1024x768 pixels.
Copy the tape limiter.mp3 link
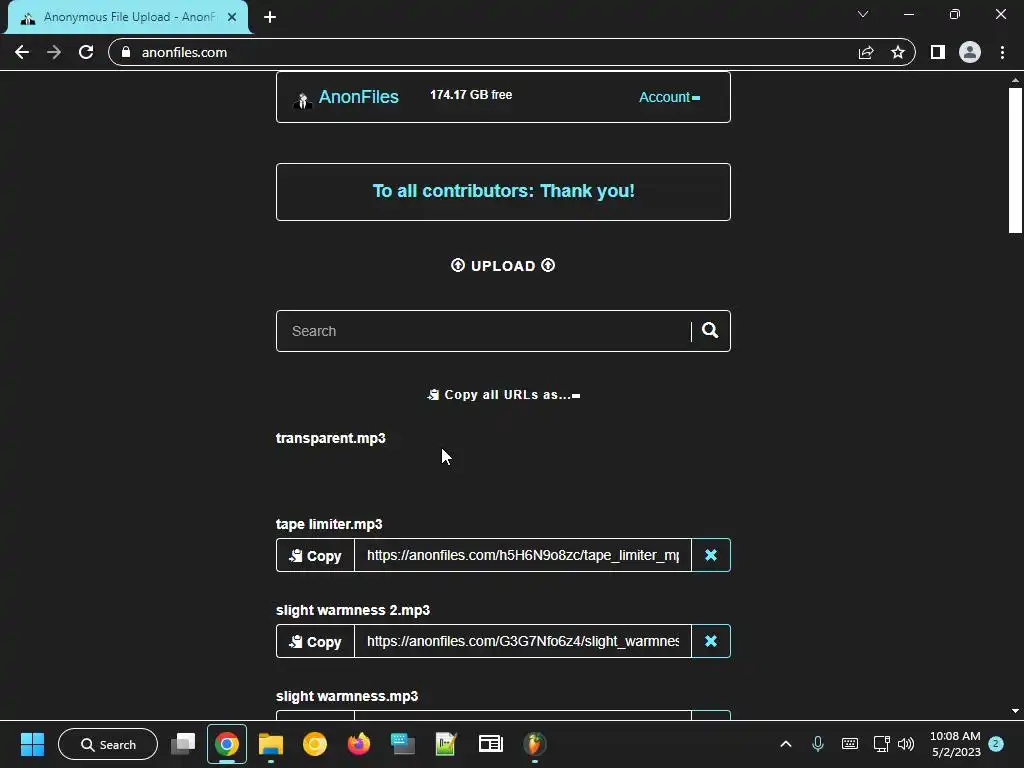[315, 555]
